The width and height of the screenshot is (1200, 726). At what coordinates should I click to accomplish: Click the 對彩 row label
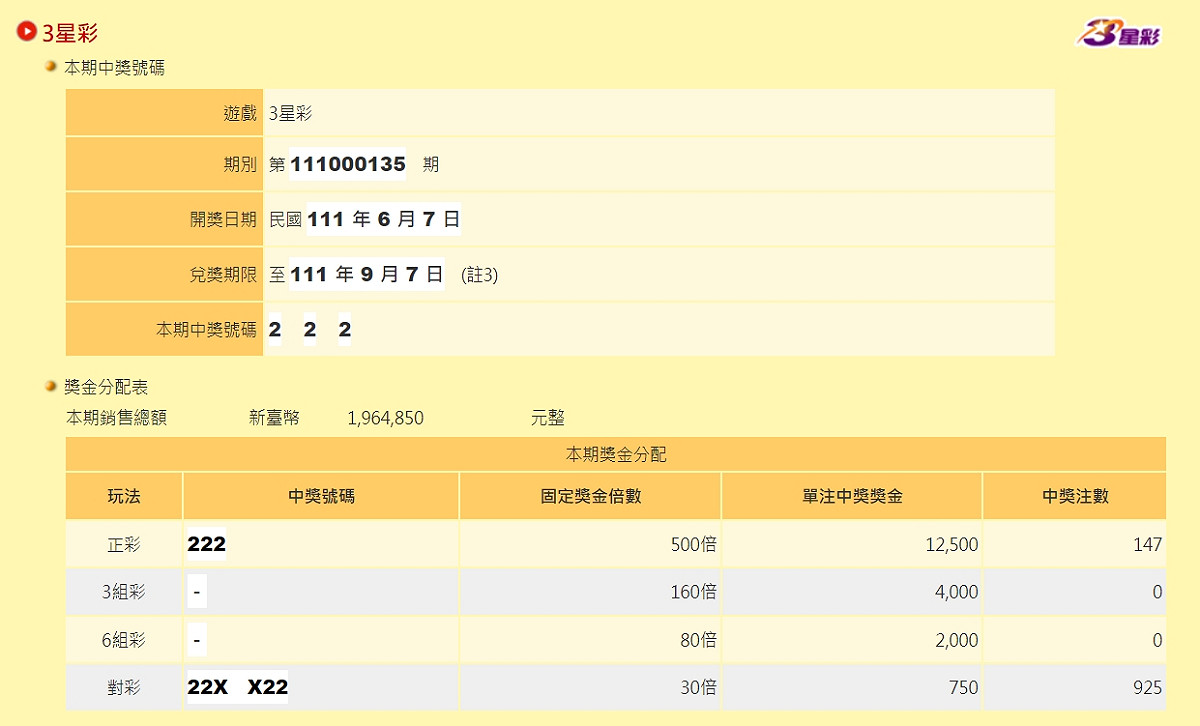coord(124,688)
